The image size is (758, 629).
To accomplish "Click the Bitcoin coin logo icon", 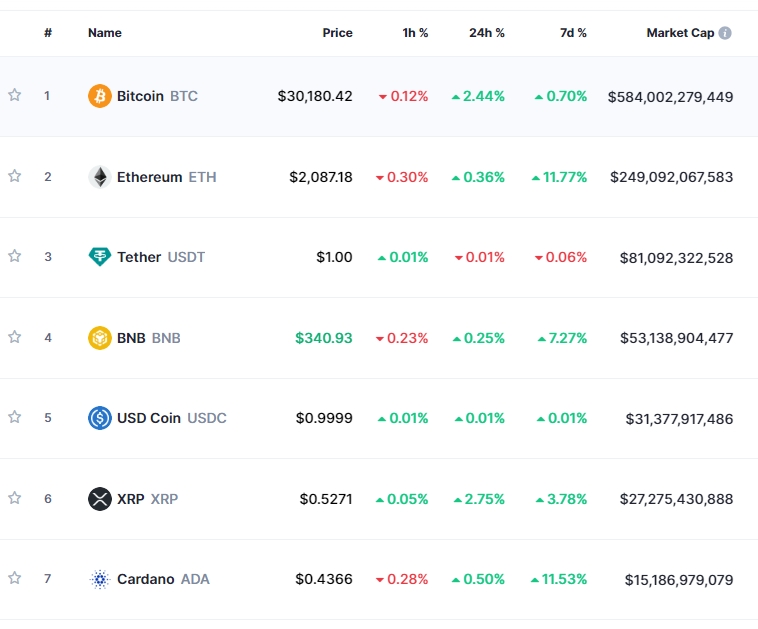I will tap(100, 96).
